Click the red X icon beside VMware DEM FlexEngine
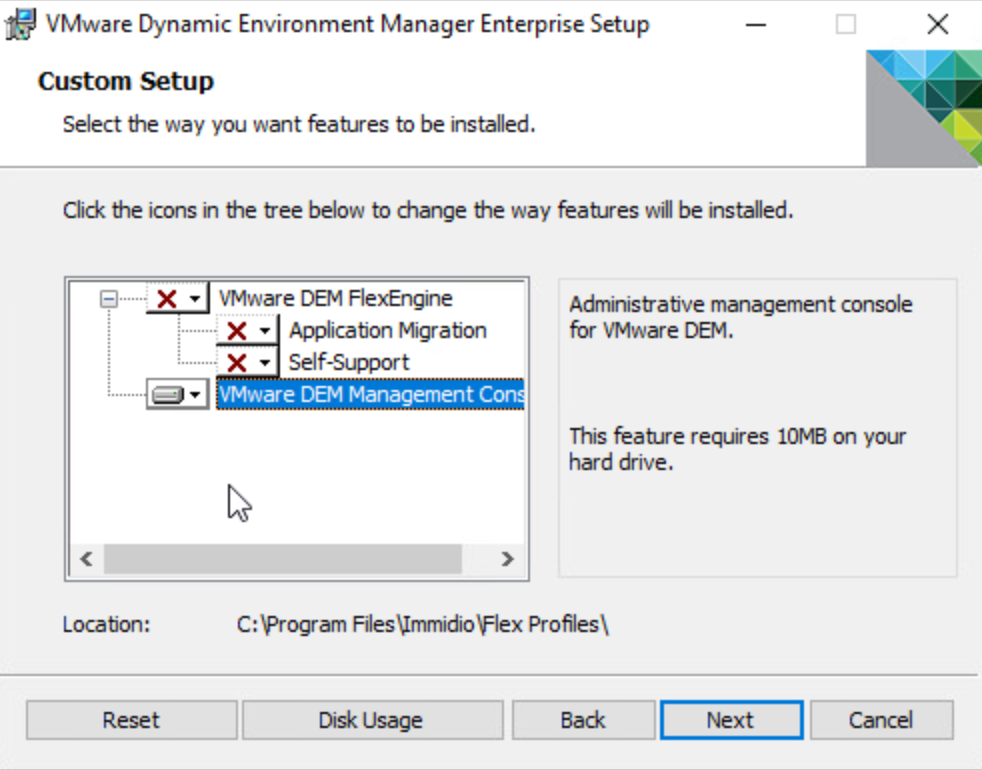 tap(167, 298)
